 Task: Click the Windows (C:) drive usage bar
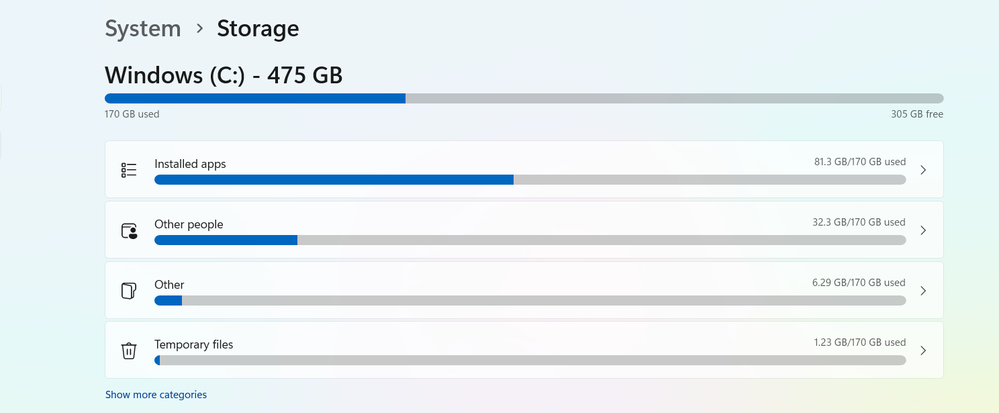coord(524,98)
